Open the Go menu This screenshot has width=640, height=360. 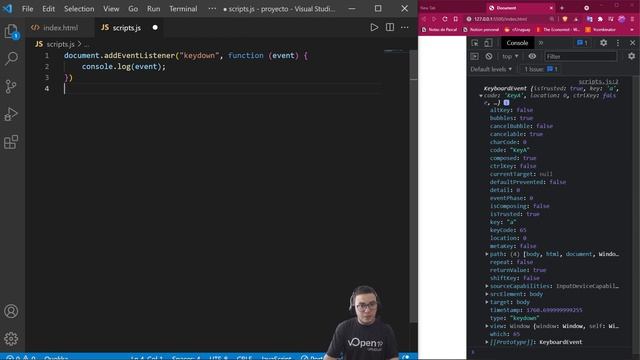pyautogui.click(x=133, y=9)
